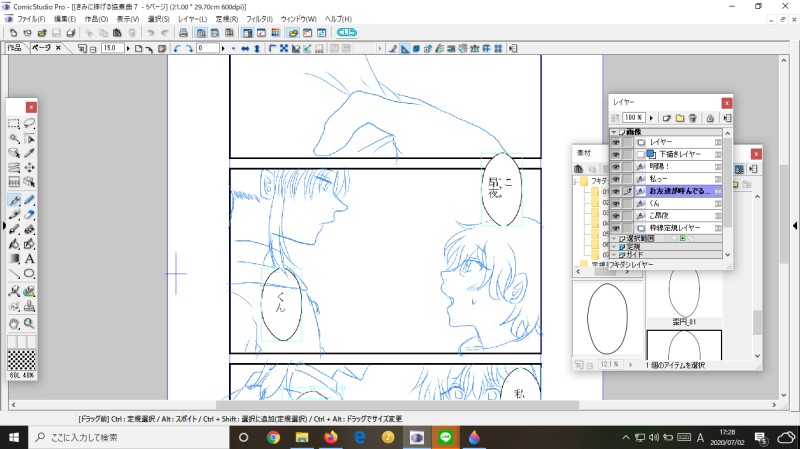Select the magic wand tool
Screen dimensions: 800x449
14,138
